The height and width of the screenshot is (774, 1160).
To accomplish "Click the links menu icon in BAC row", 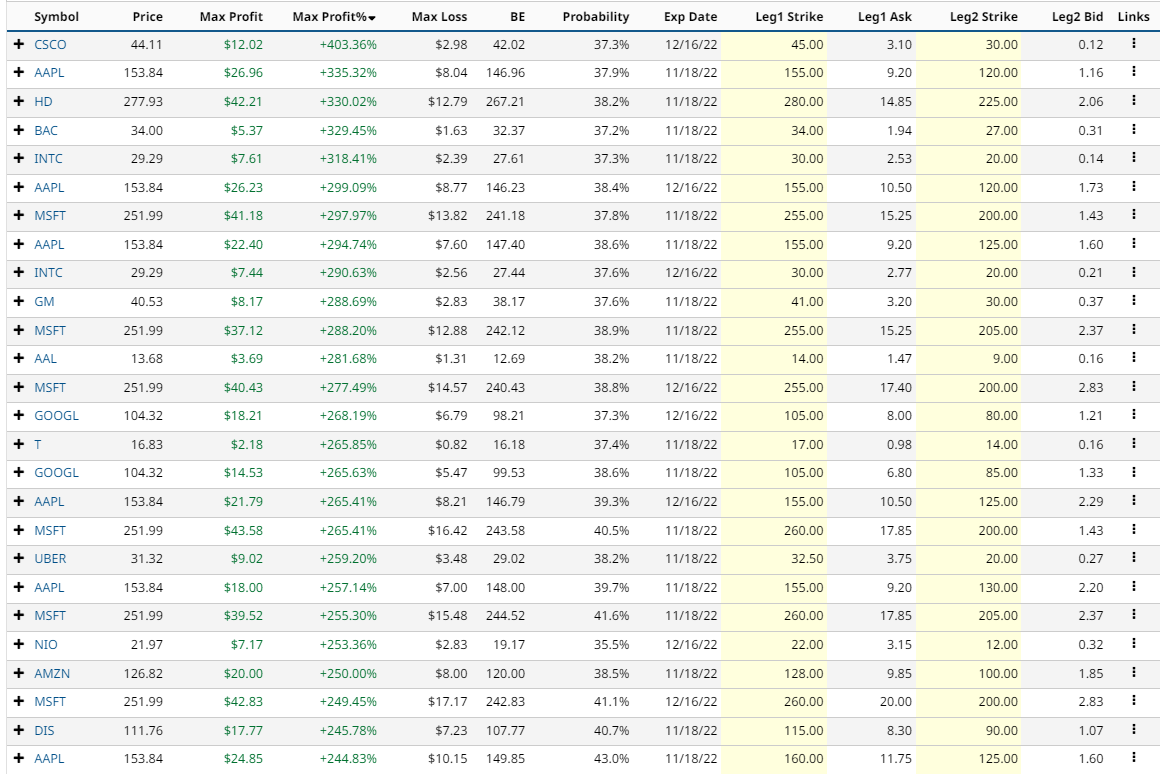I will point(1133,130).
